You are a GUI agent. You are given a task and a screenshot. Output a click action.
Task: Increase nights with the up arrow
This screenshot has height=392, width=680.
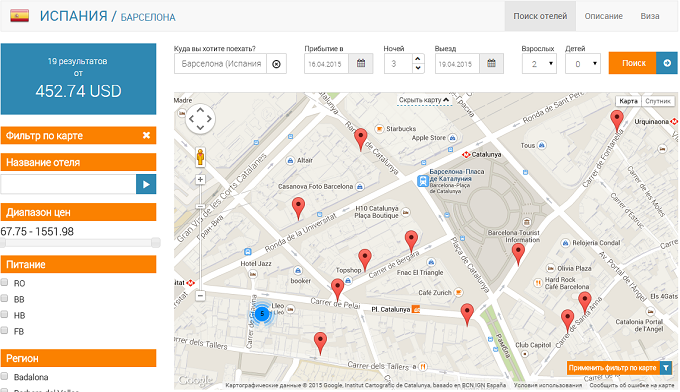pyautogui.click(x=418, y=59)
